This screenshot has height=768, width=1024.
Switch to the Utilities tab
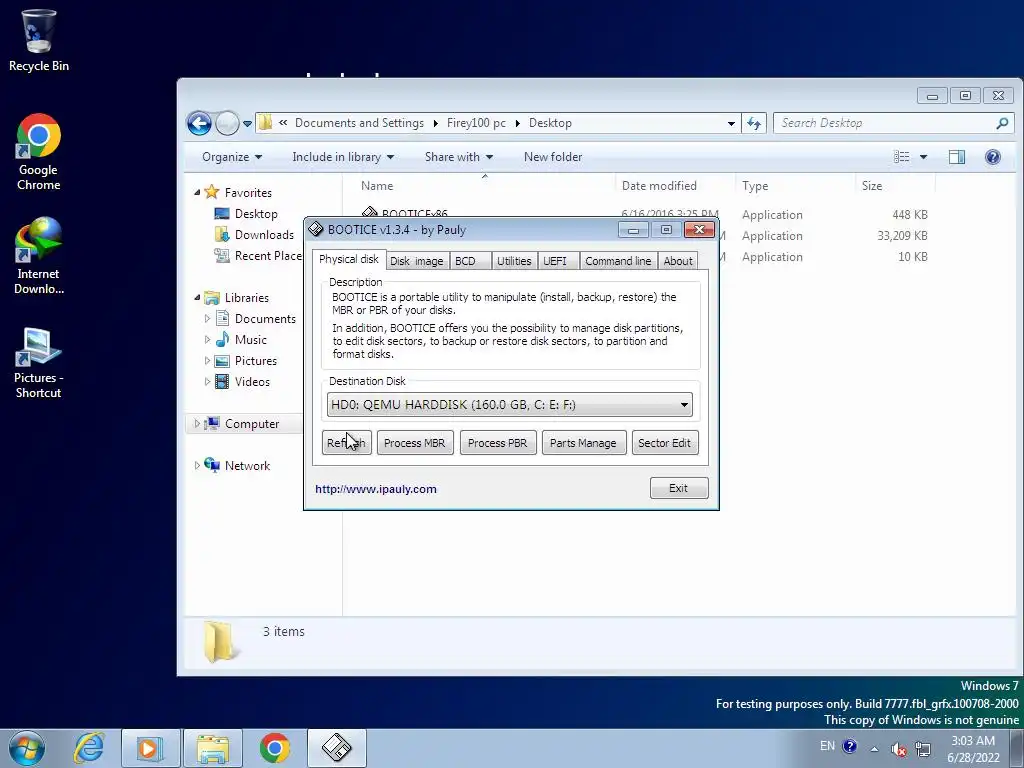[514, 261]
